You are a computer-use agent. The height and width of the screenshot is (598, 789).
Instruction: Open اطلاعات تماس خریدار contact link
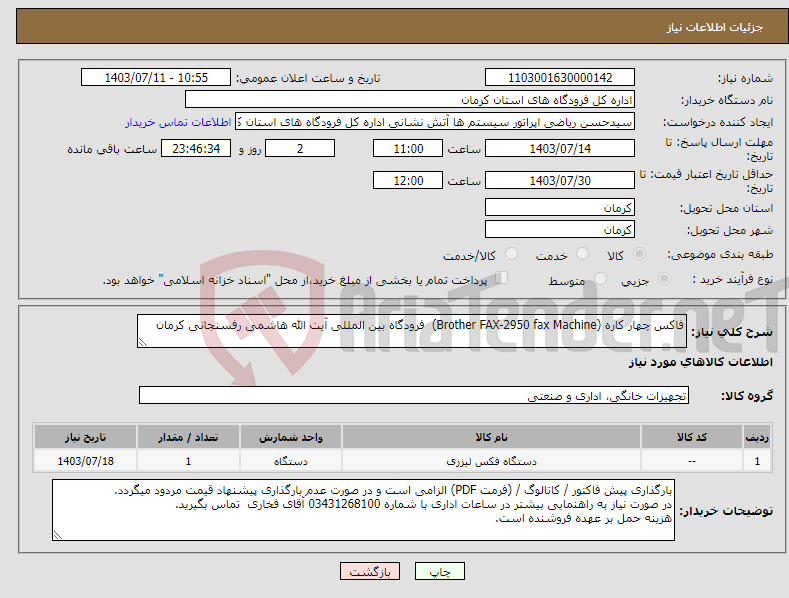(178, 122)
